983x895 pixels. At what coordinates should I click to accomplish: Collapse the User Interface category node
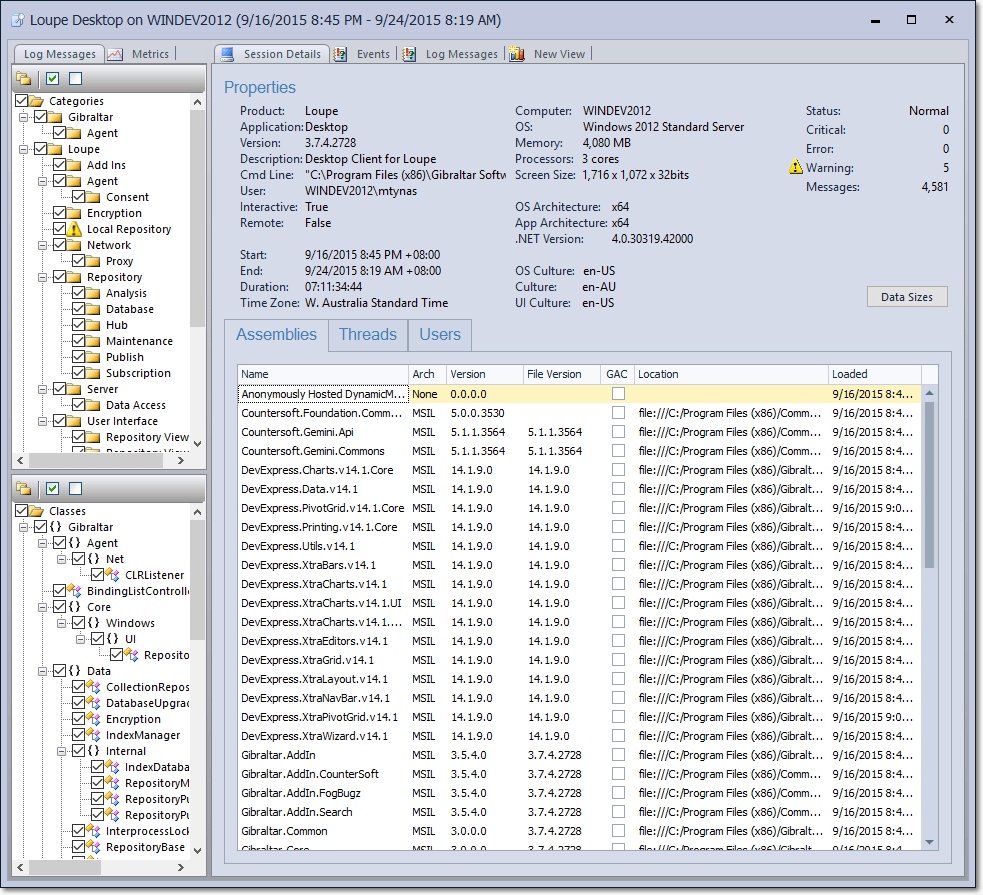coord(42,421)
